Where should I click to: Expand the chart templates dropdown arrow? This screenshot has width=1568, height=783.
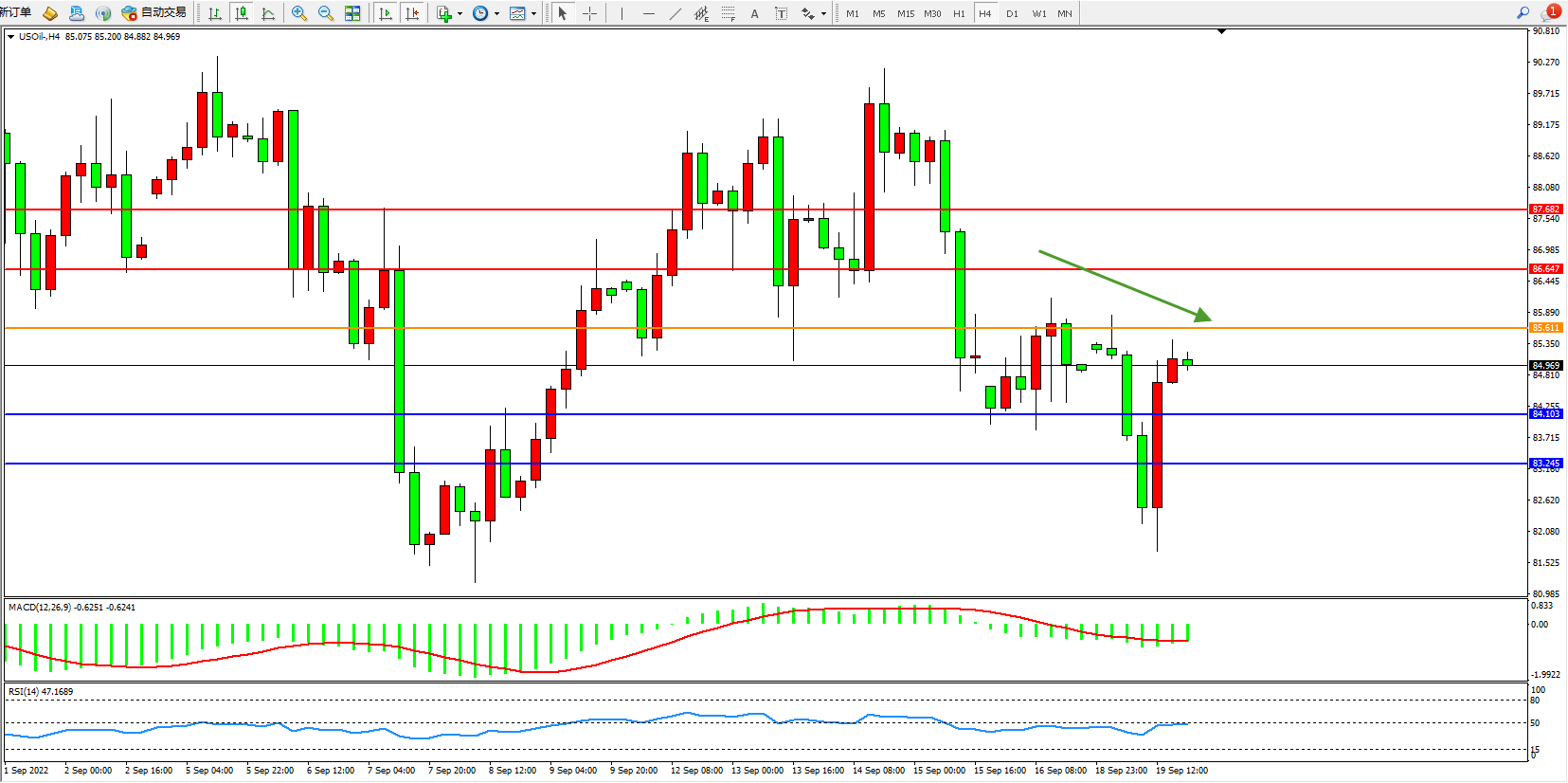pos(533,14)
